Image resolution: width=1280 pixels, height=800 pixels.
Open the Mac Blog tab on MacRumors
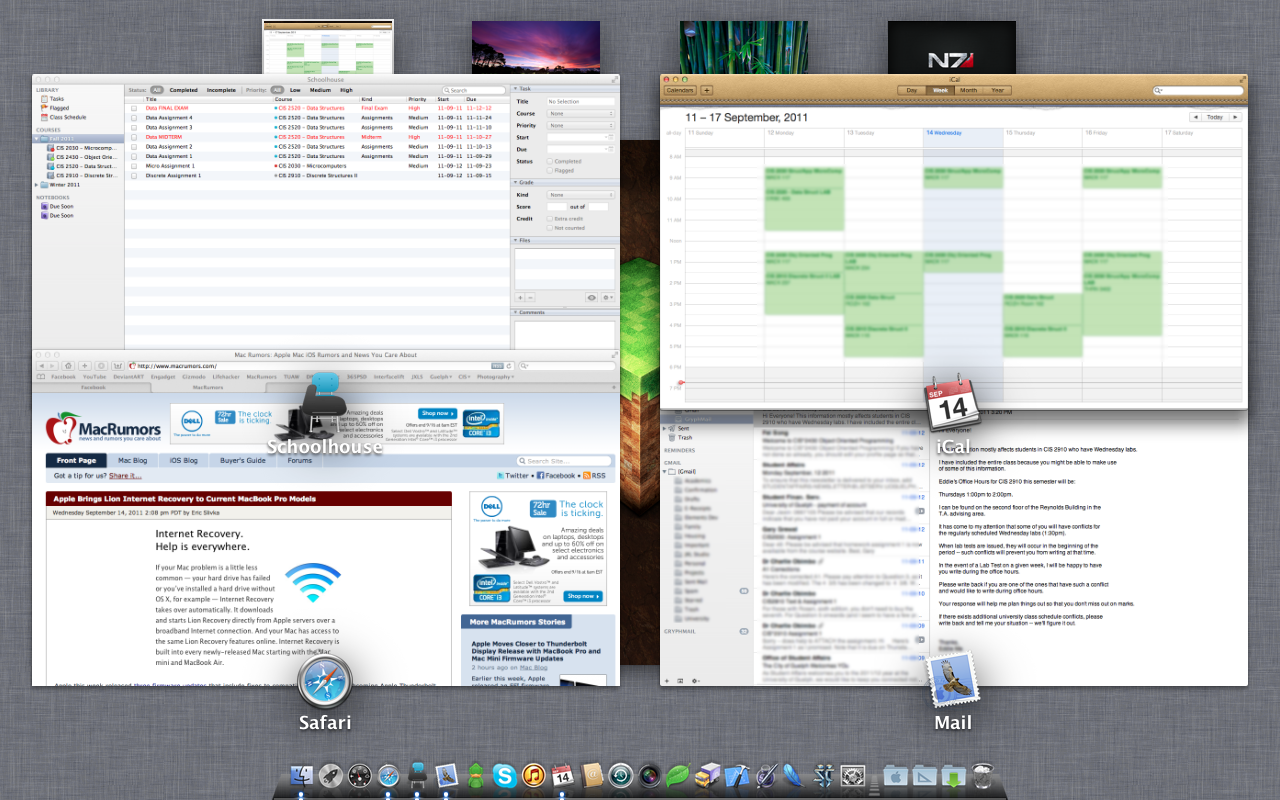tap(133, 461)
